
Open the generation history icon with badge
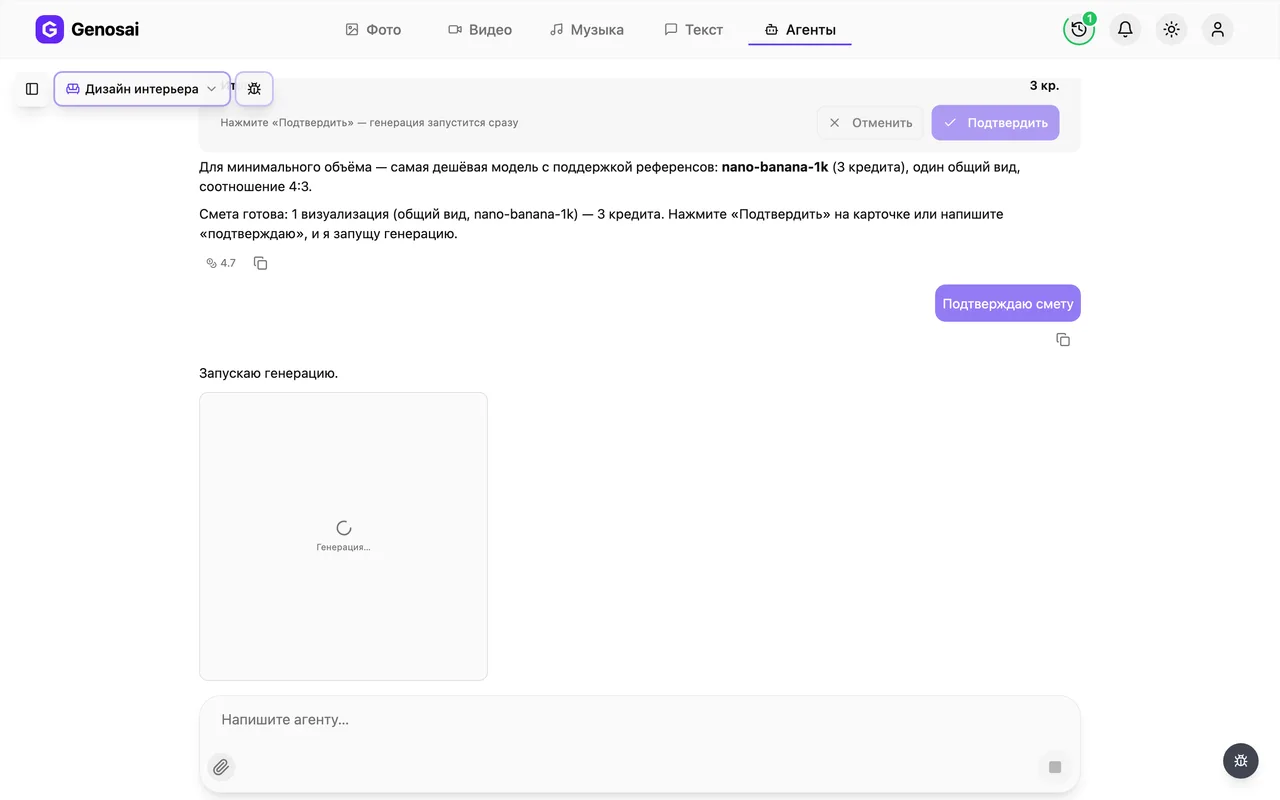click(x=1079, y=30)
